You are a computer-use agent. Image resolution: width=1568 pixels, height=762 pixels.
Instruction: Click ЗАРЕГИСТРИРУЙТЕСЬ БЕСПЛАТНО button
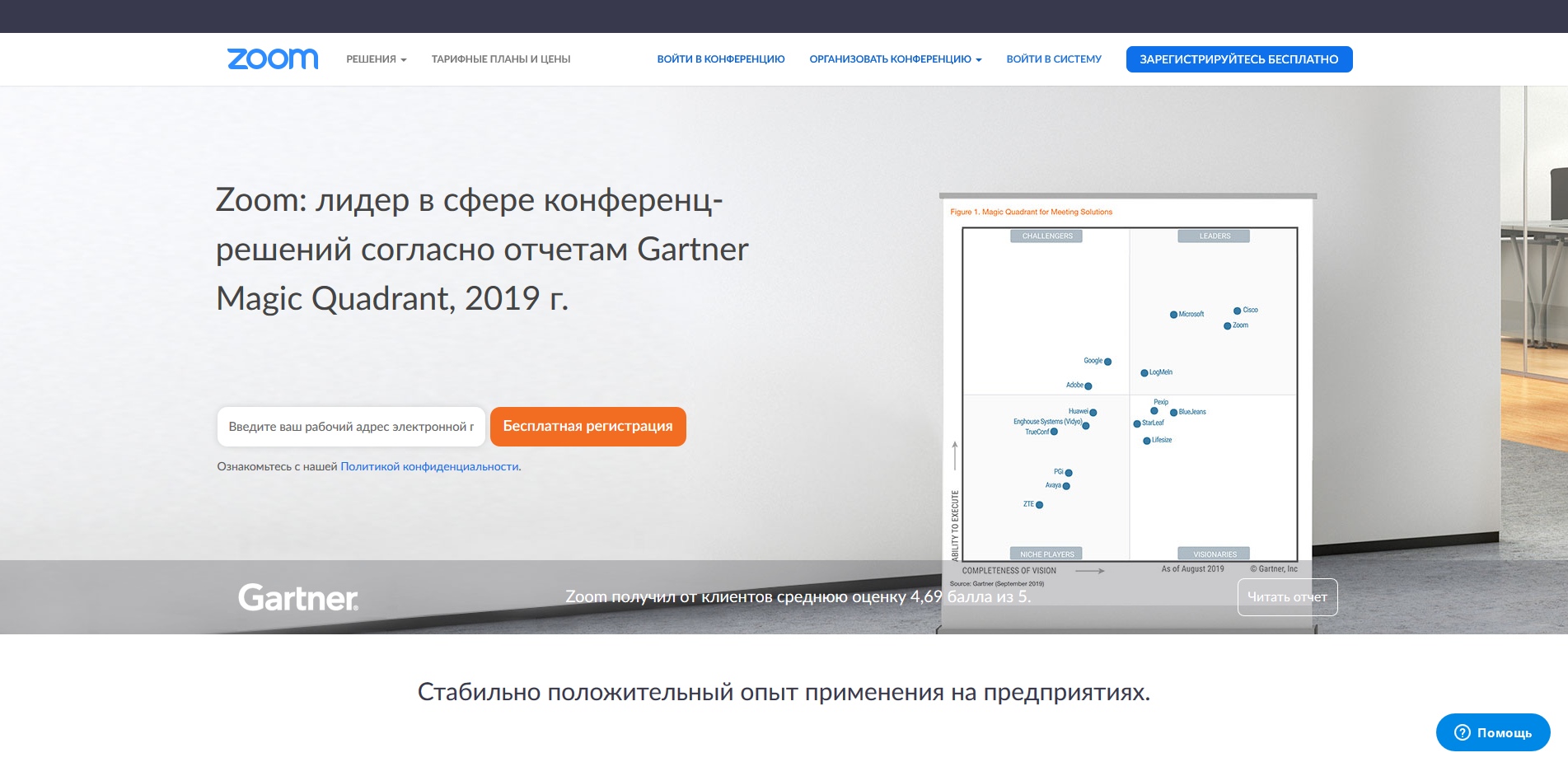1239,59
